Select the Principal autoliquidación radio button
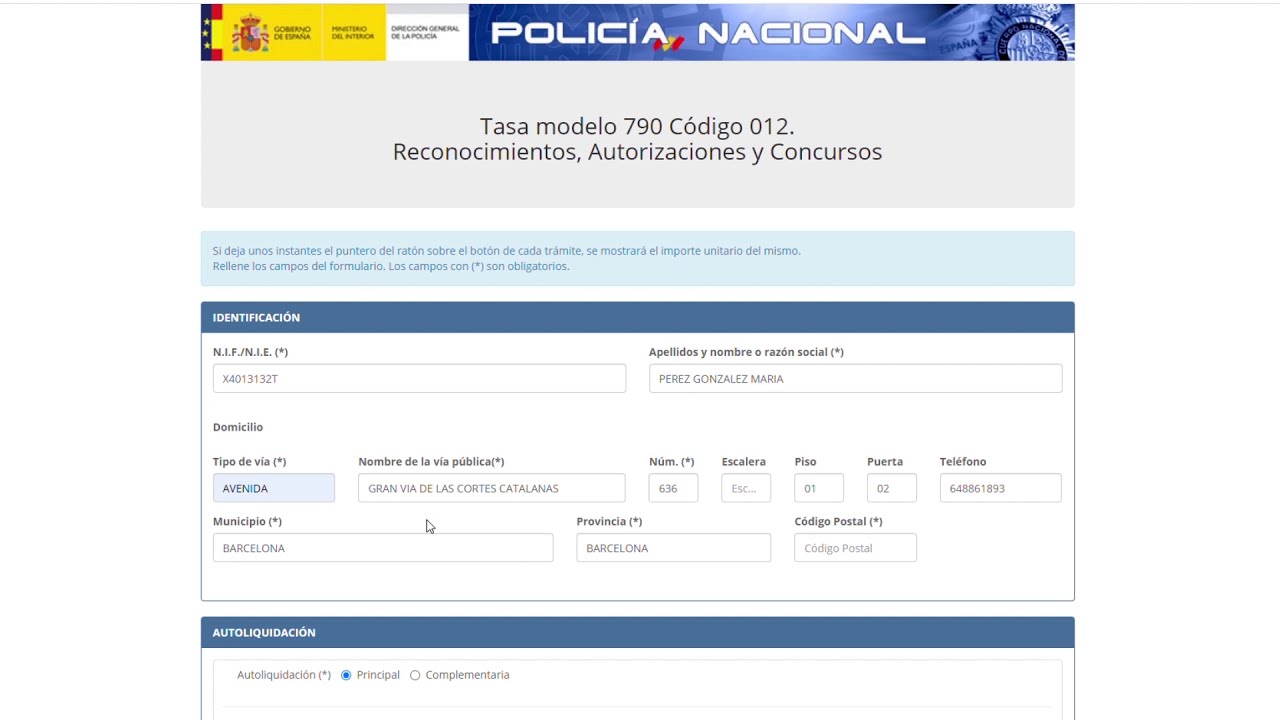This screenshot has height=720, width=1280. point(346,675)
